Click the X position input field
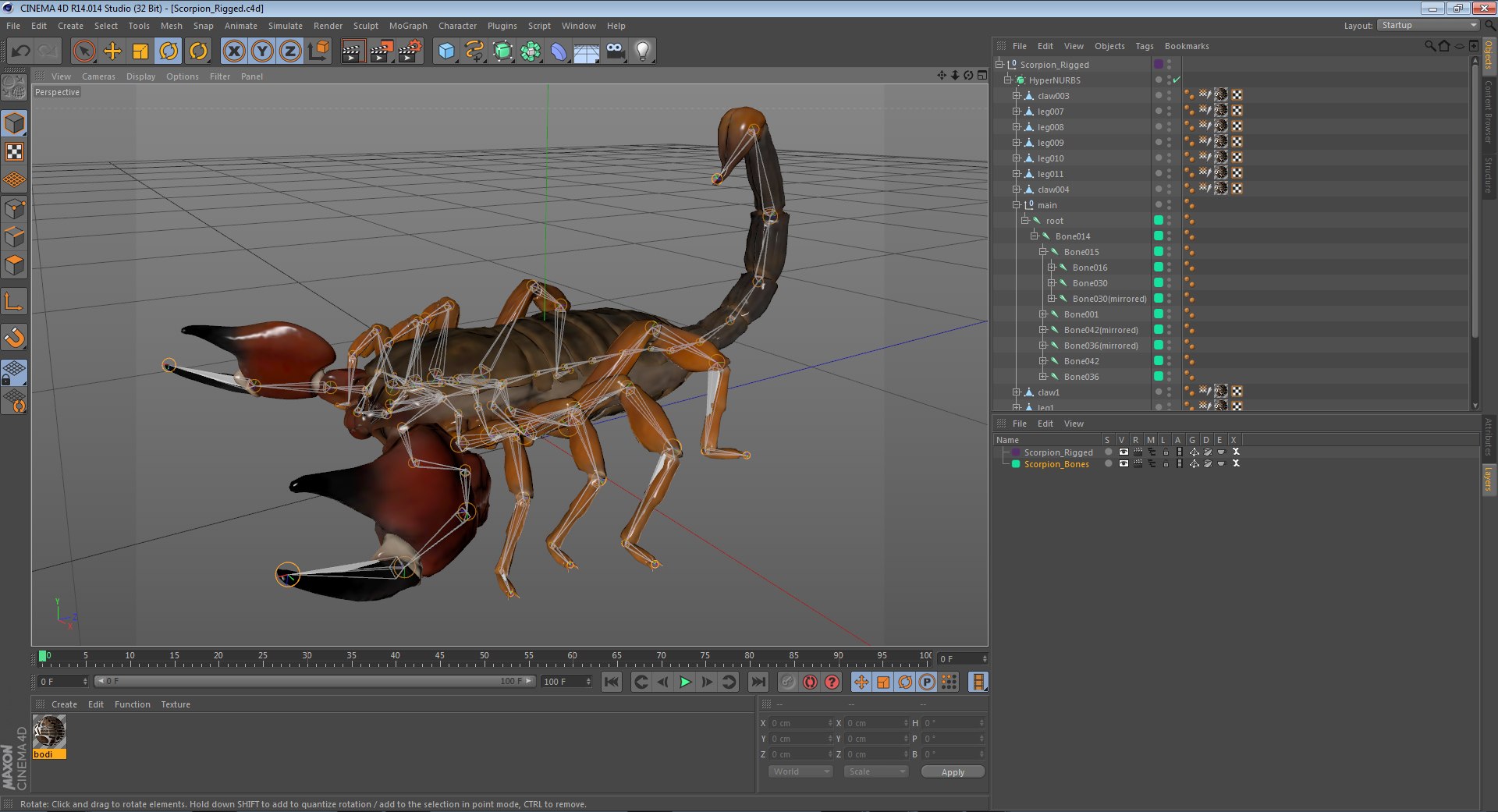Viewport: 1498px width, 812px height. tap(801, 723)
